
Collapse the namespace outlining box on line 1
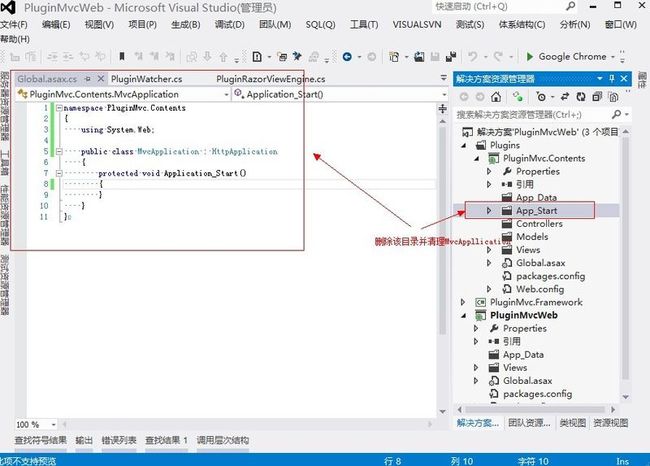(59, 108)
